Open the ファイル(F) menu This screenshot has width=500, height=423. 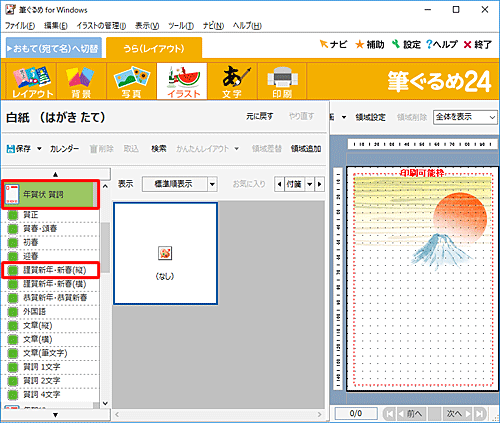tap(20, 26)
